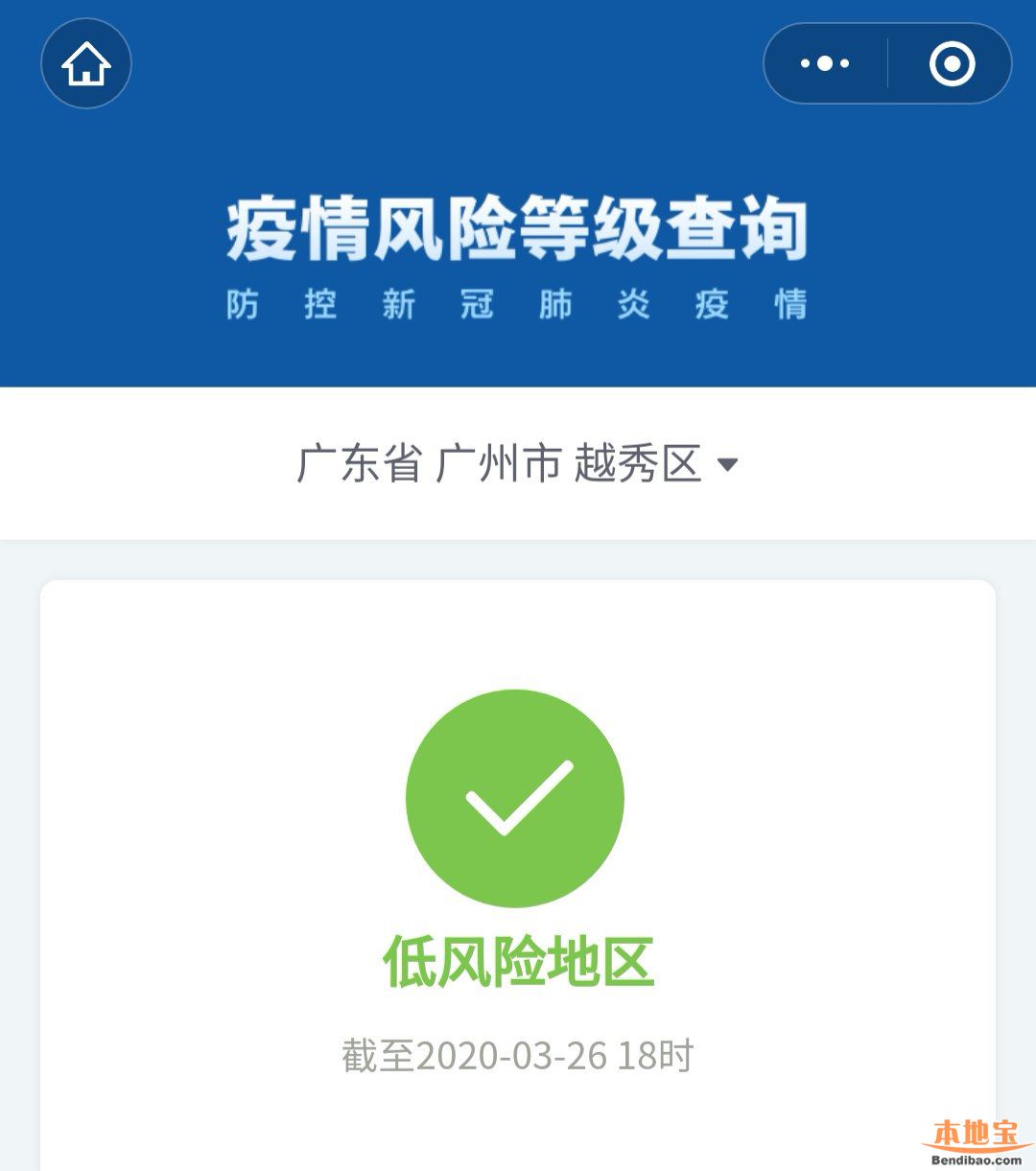Tap the 地区 characters in risk label

[600, 962]
